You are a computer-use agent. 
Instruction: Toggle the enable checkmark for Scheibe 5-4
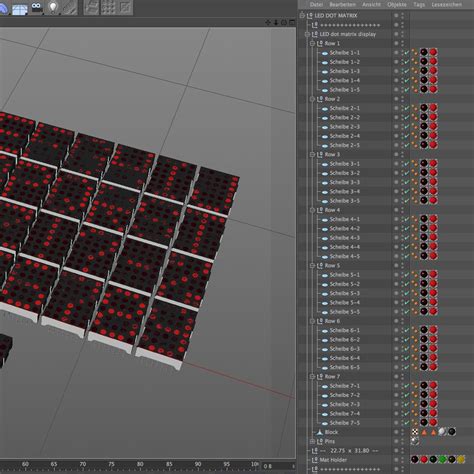406,303
